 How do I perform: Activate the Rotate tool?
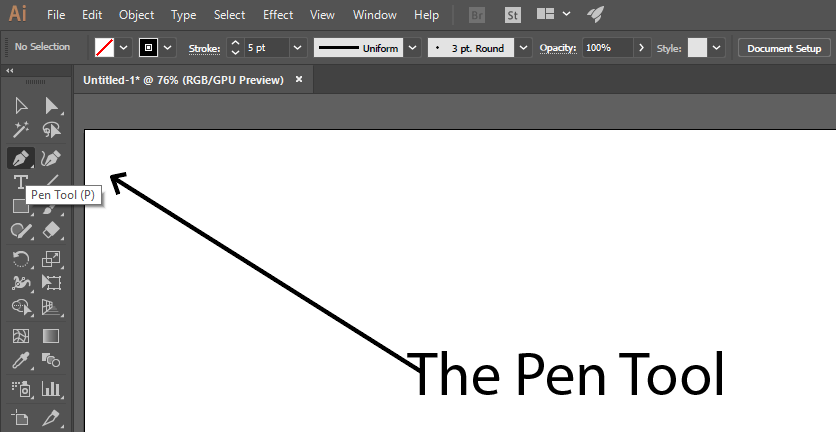click(x=20, y=258)
